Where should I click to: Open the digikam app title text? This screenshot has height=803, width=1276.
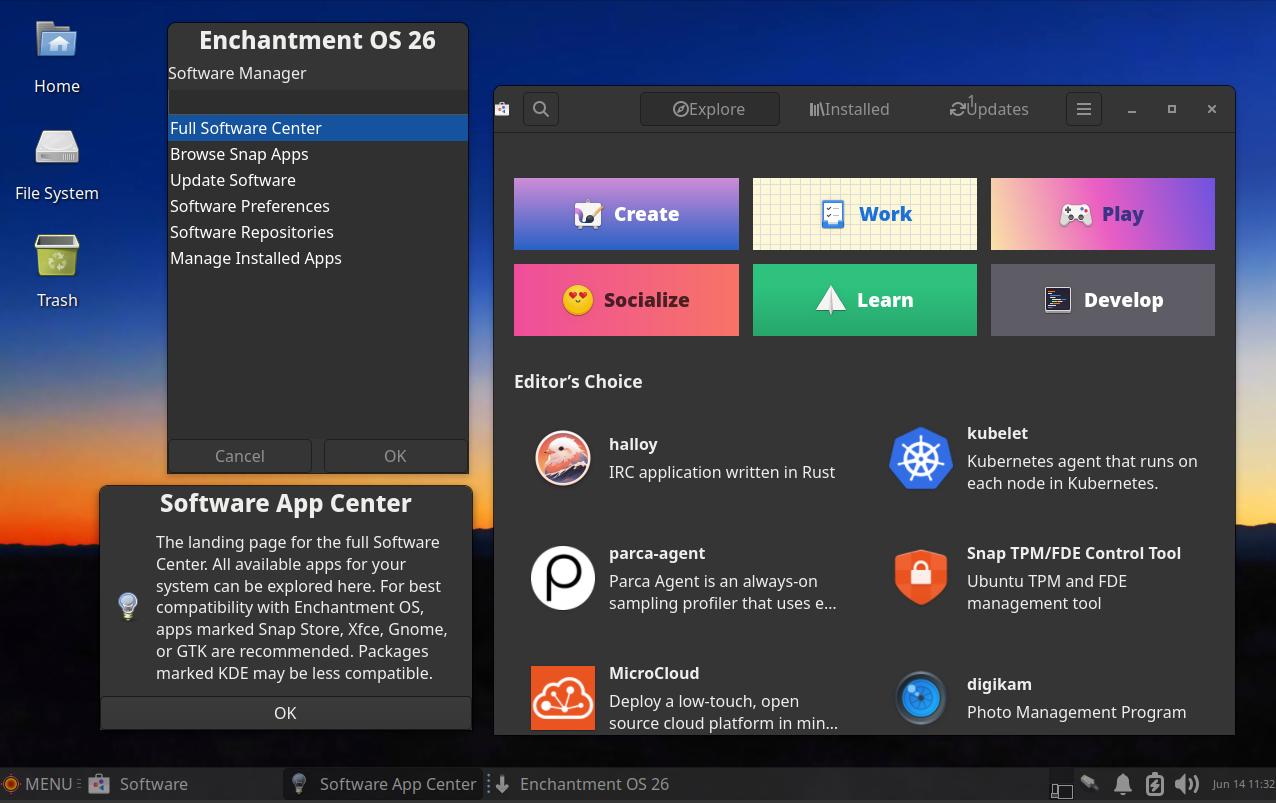point(999,684)
